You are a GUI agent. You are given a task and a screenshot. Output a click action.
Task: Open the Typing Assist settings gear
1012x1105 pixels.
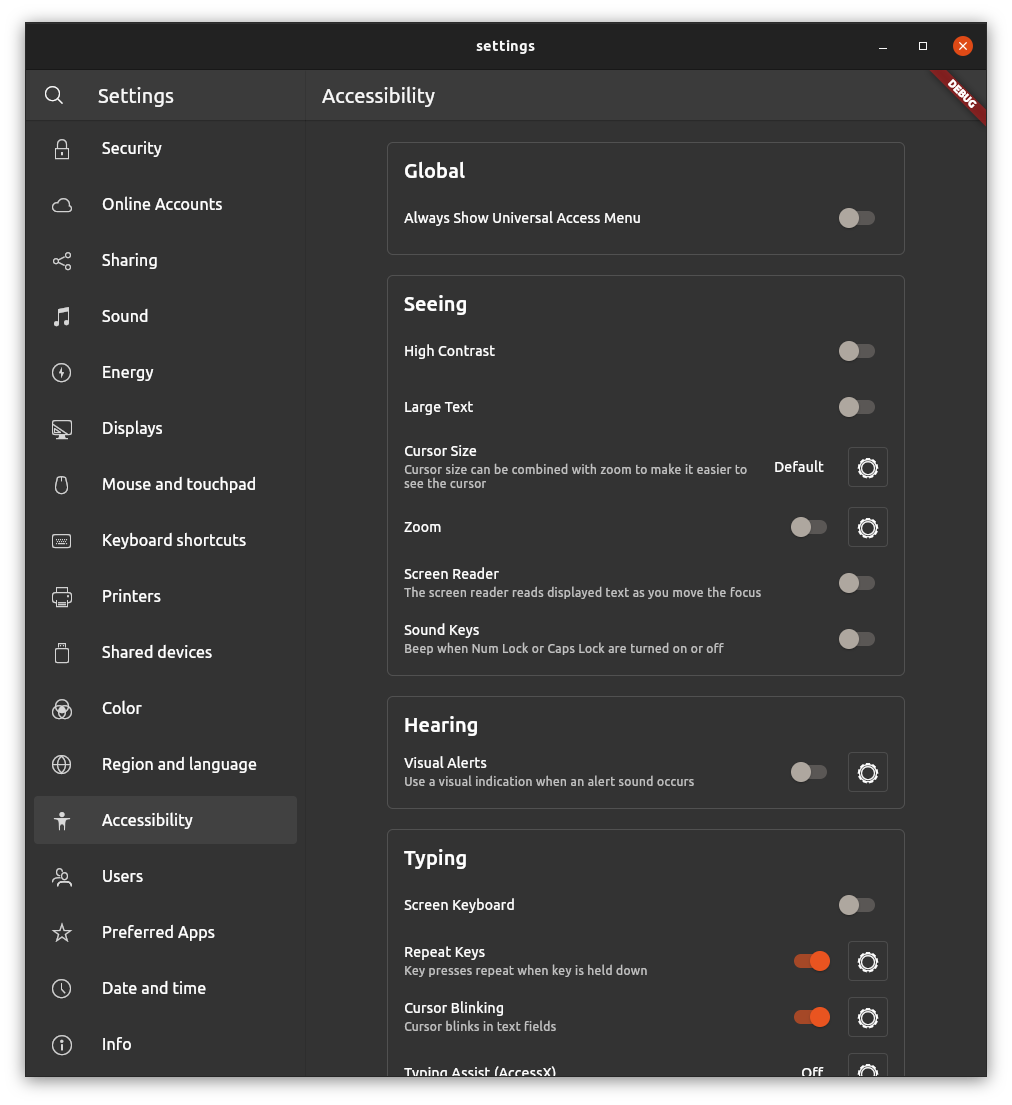point(867,1070)
